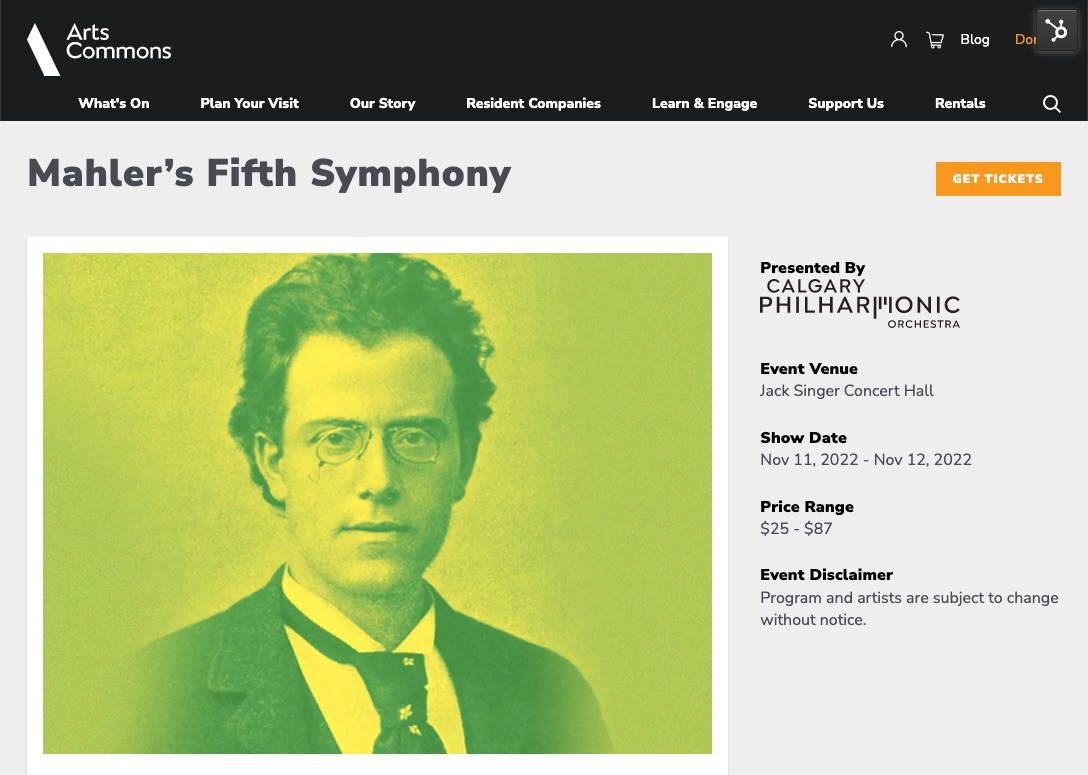
Task: Open the Plan Your Visit menu
Action: click(x=249, y=103)
